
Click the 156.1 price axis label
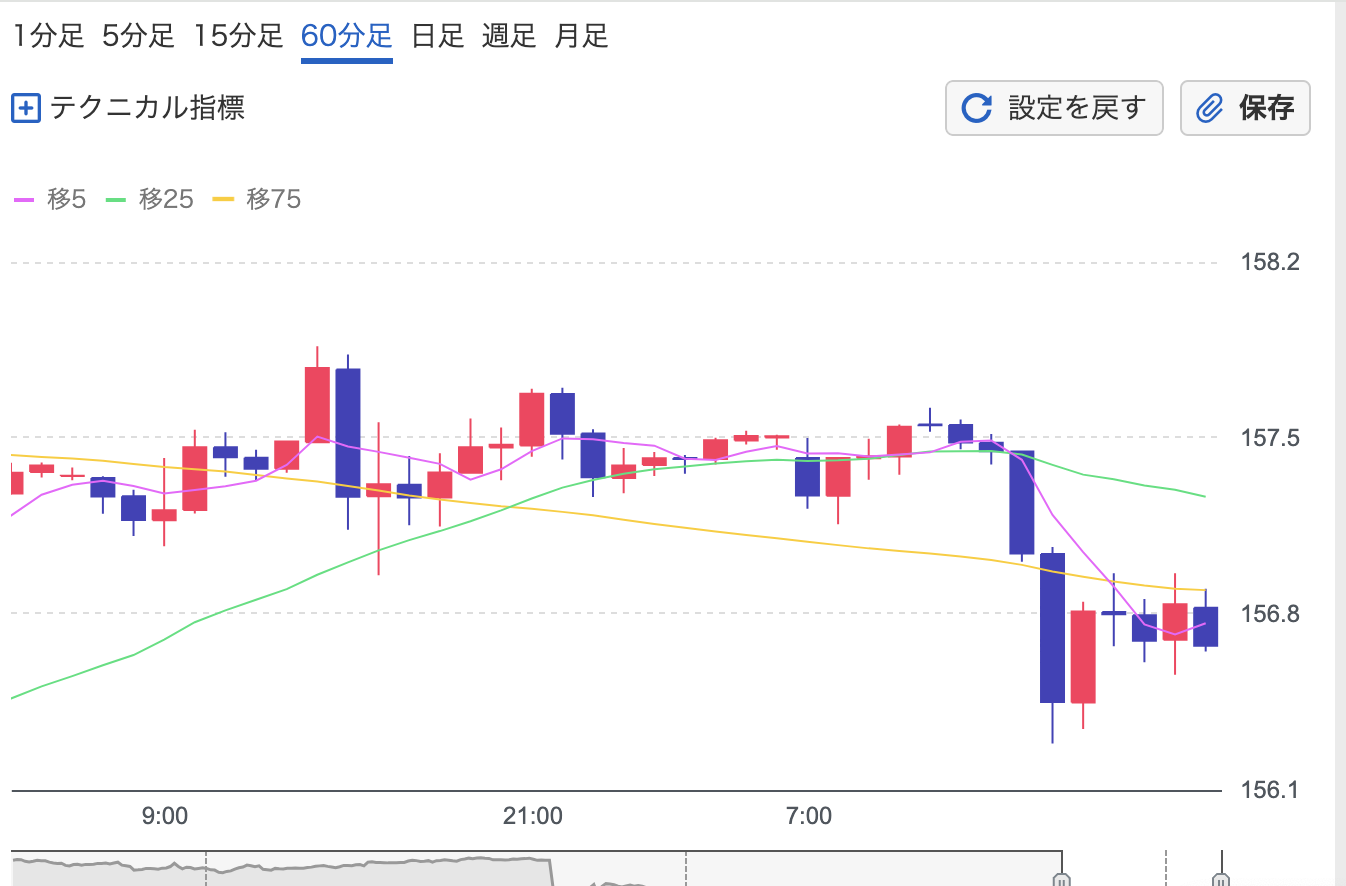pyautogui.click(x=1269, y=789)
